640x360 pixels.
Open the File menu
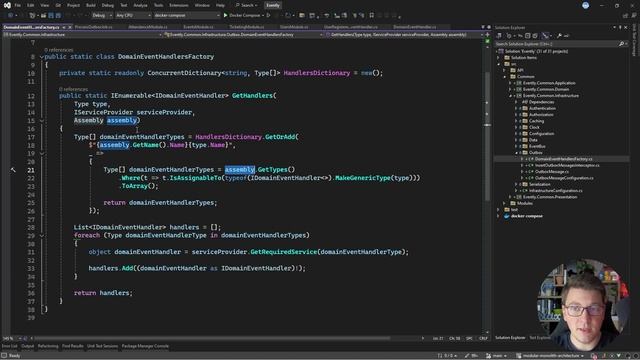tap(18, 5)
